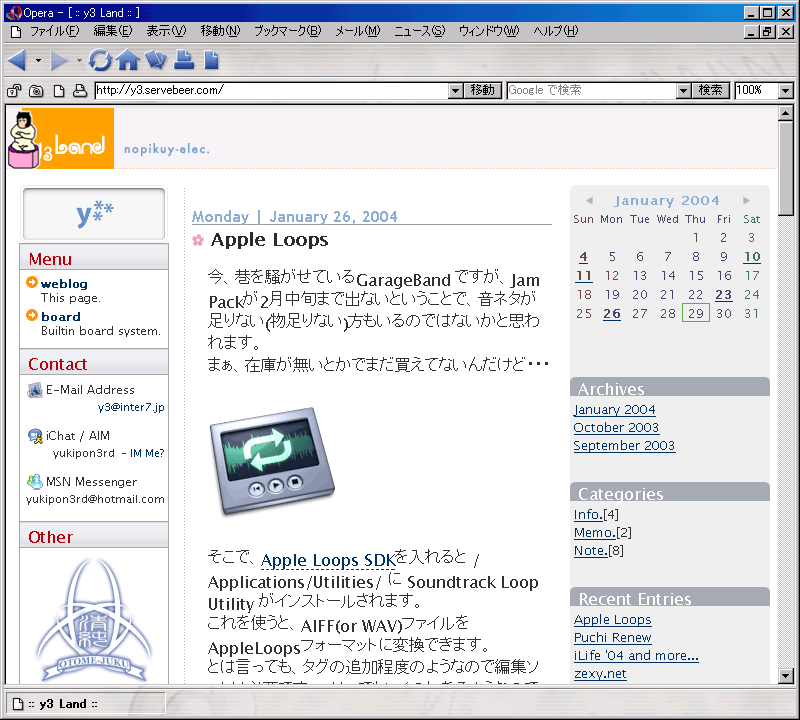Click the 検索 search button
Viewport: 800px width, 720px height.
pyautogui.click(x=710, y=91)
